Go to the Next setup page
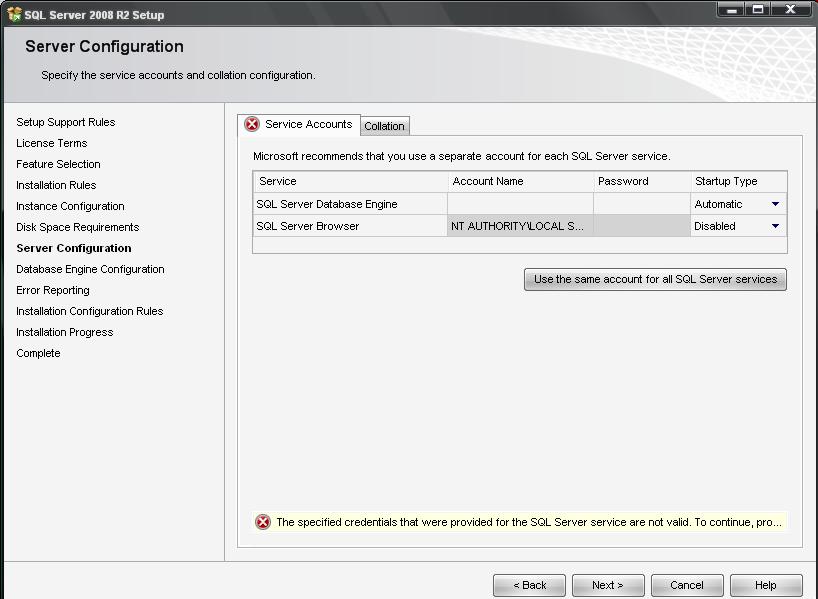818x599 pixels. click(607, 585)
